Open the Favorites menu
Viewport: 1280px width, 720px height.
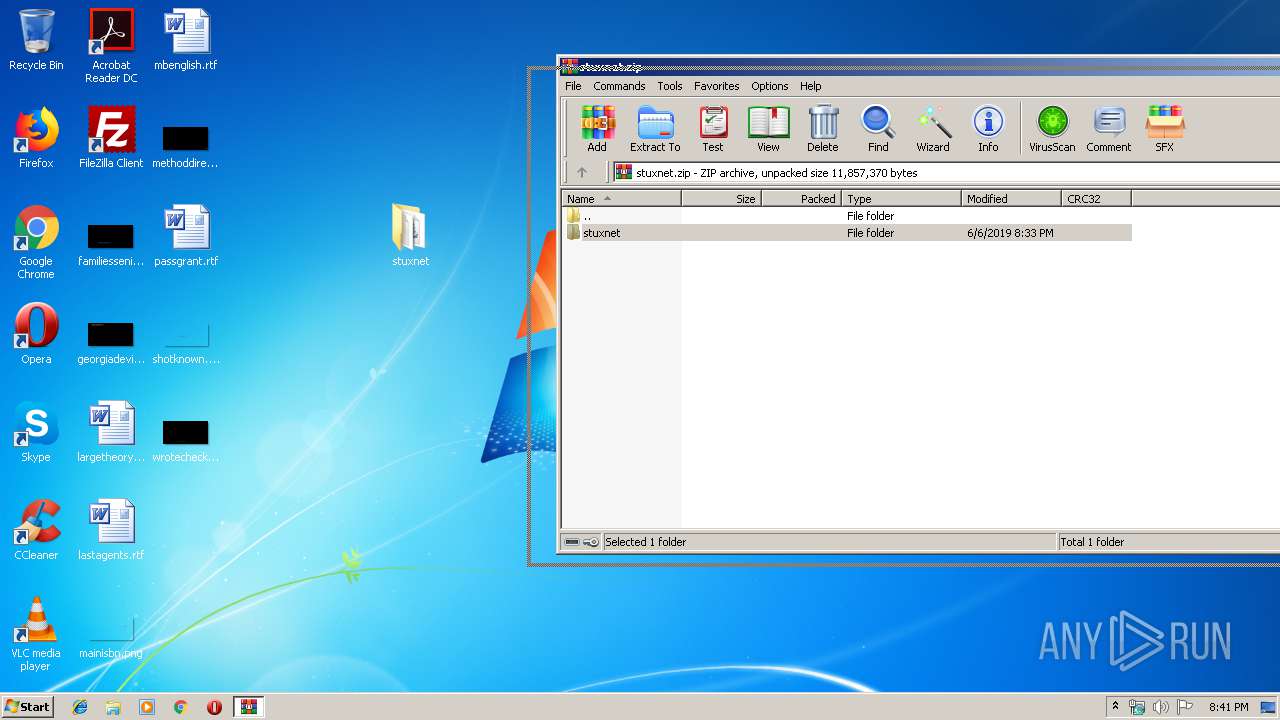coord(717,86)
